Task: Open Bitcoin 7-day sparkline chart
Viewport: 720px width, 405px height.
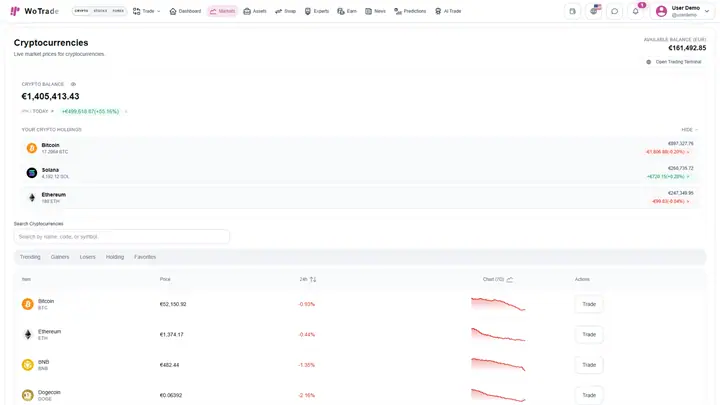Action: [498, 304]
